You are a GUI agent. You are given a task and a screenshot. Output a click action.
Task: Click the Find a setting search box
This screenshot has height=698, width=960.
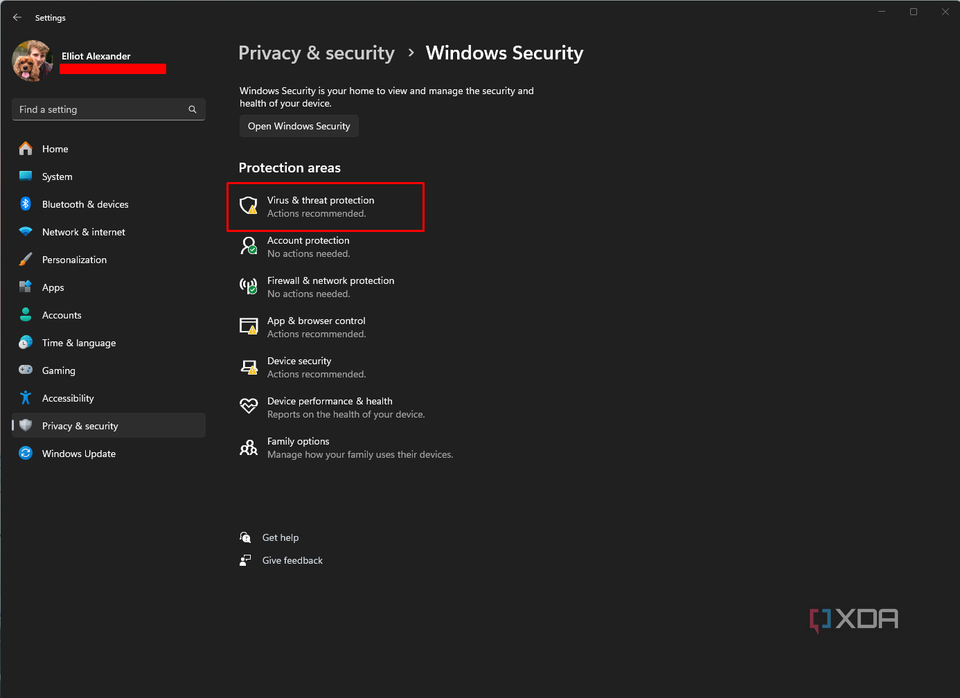tap(108, 110)
